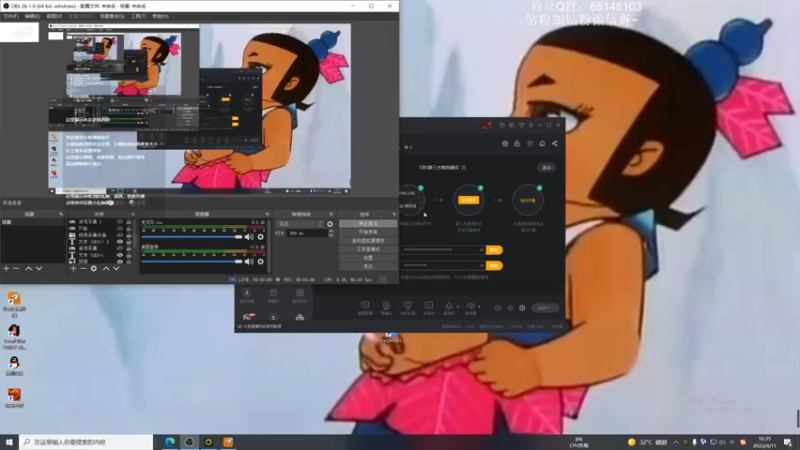Open source properties with the gear icon
This screenshot has height=450, width=800.
click(94, 268)
